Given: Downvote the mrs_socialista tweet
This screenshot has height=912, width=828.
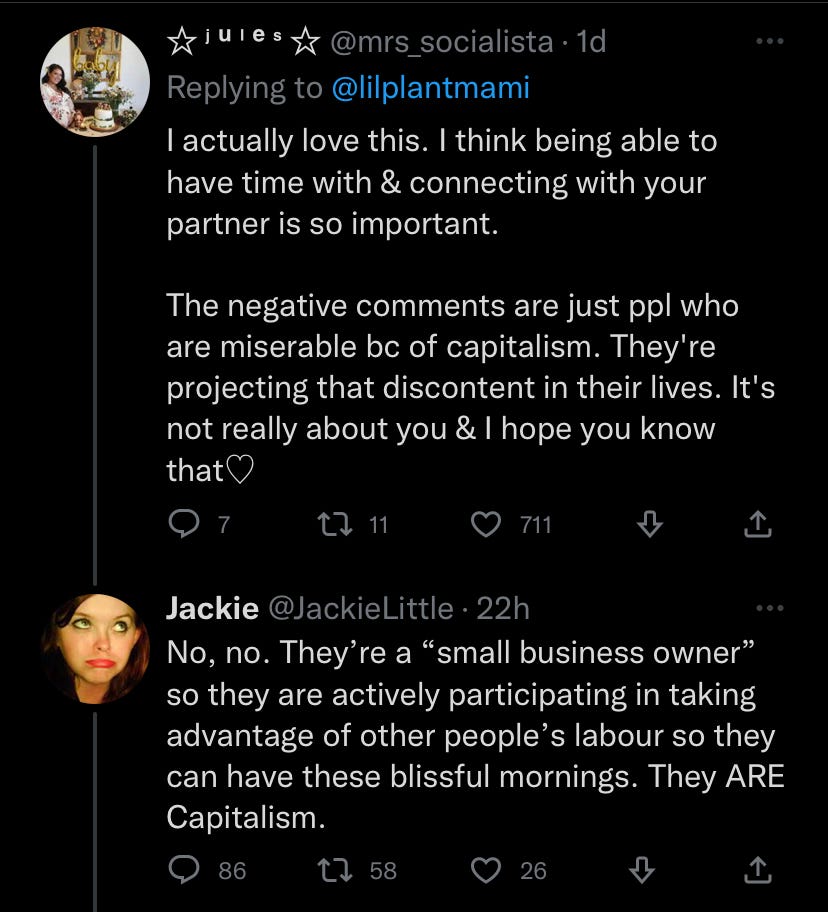Looking at the screenshot, I should [x=650, y=523].
